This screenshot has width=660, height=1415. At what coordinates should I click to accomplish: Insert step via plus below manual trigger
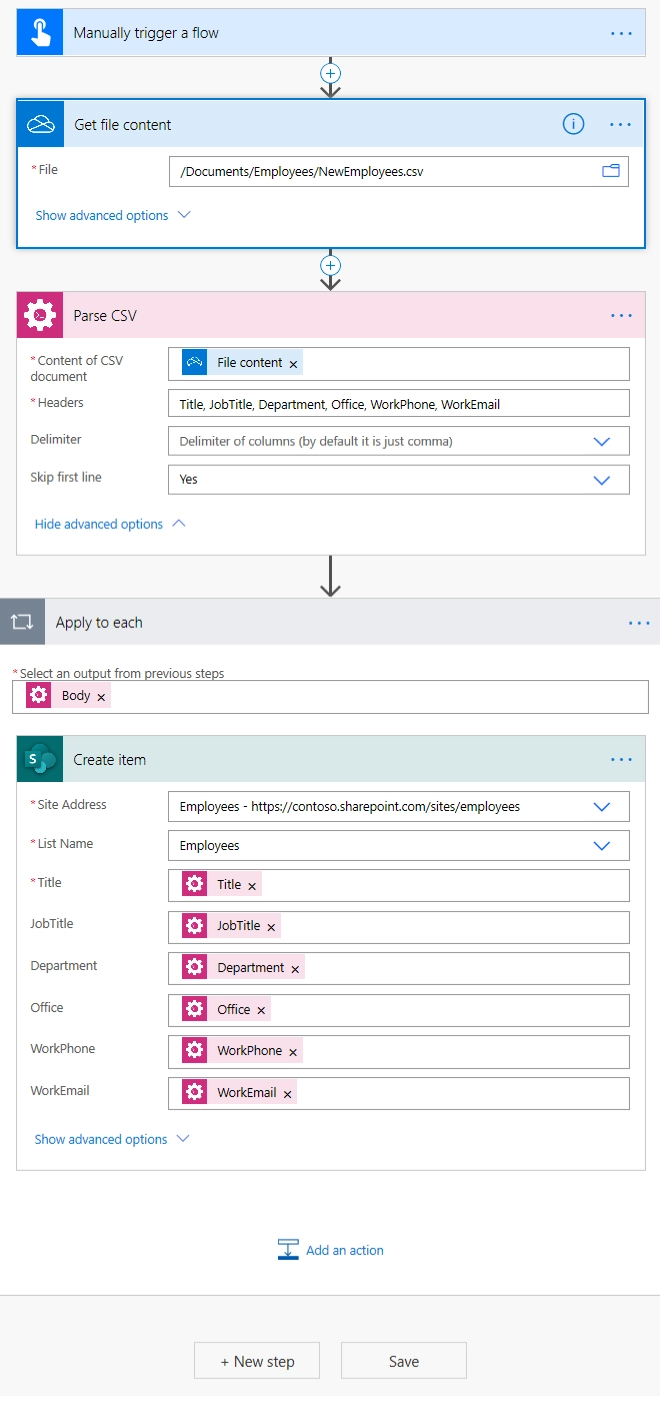pos(330,73)
